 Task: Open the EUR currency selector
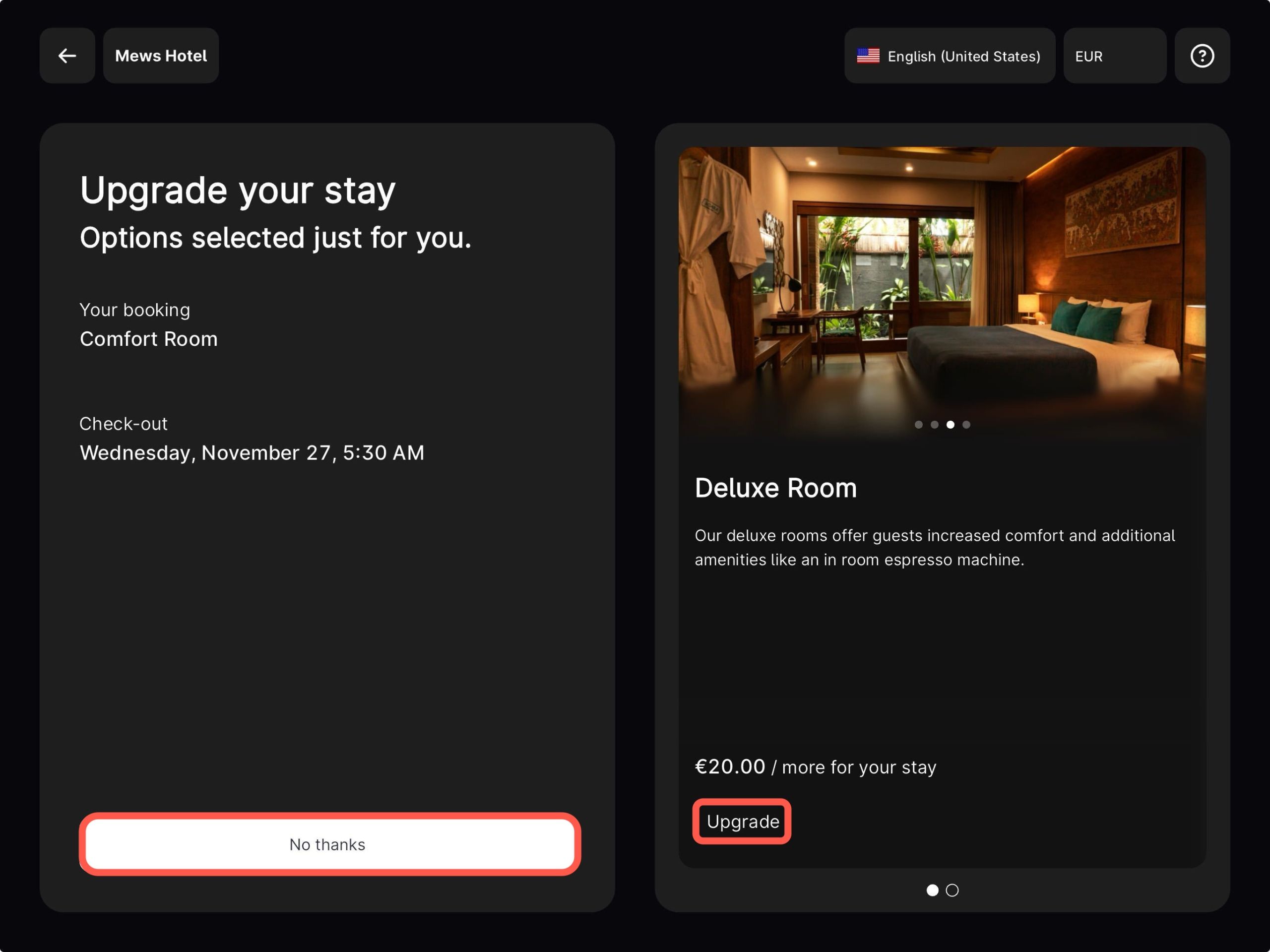tap(1114, 56)
